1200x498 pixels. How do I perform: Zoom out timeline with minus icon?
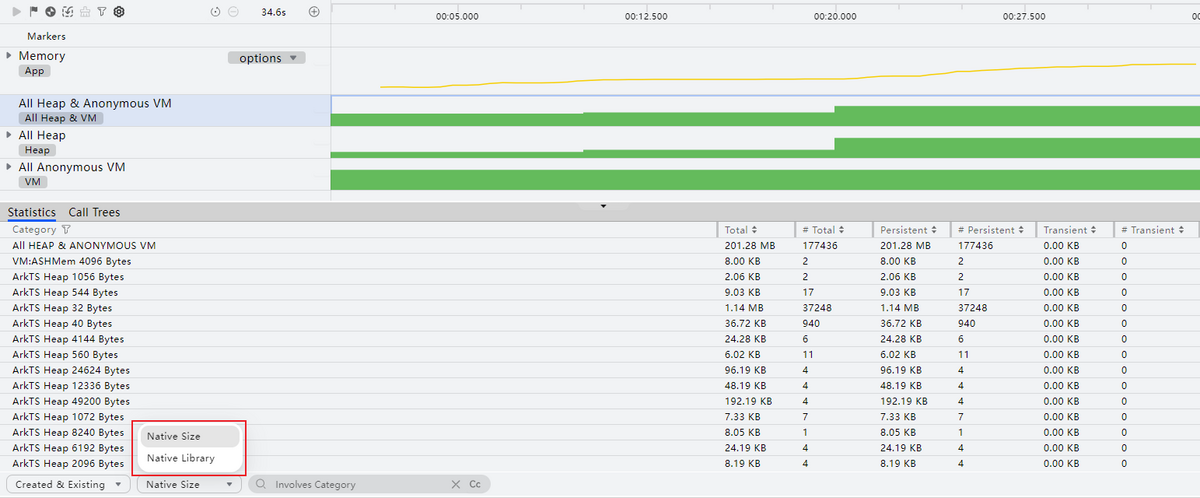(233, 12)
